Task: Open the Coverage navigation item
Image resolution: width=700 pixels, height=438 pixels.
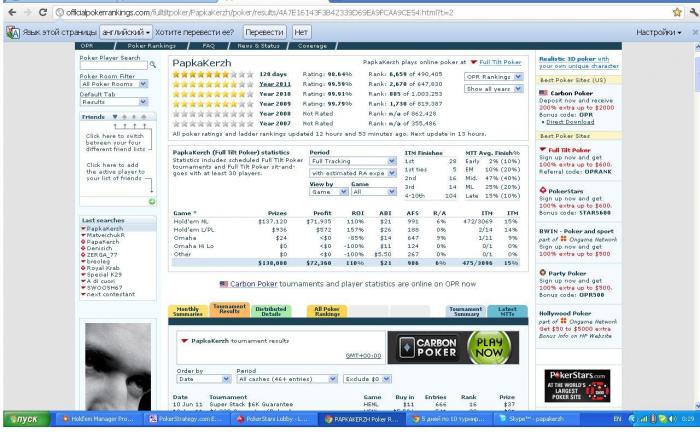Action: pos(312,46)
